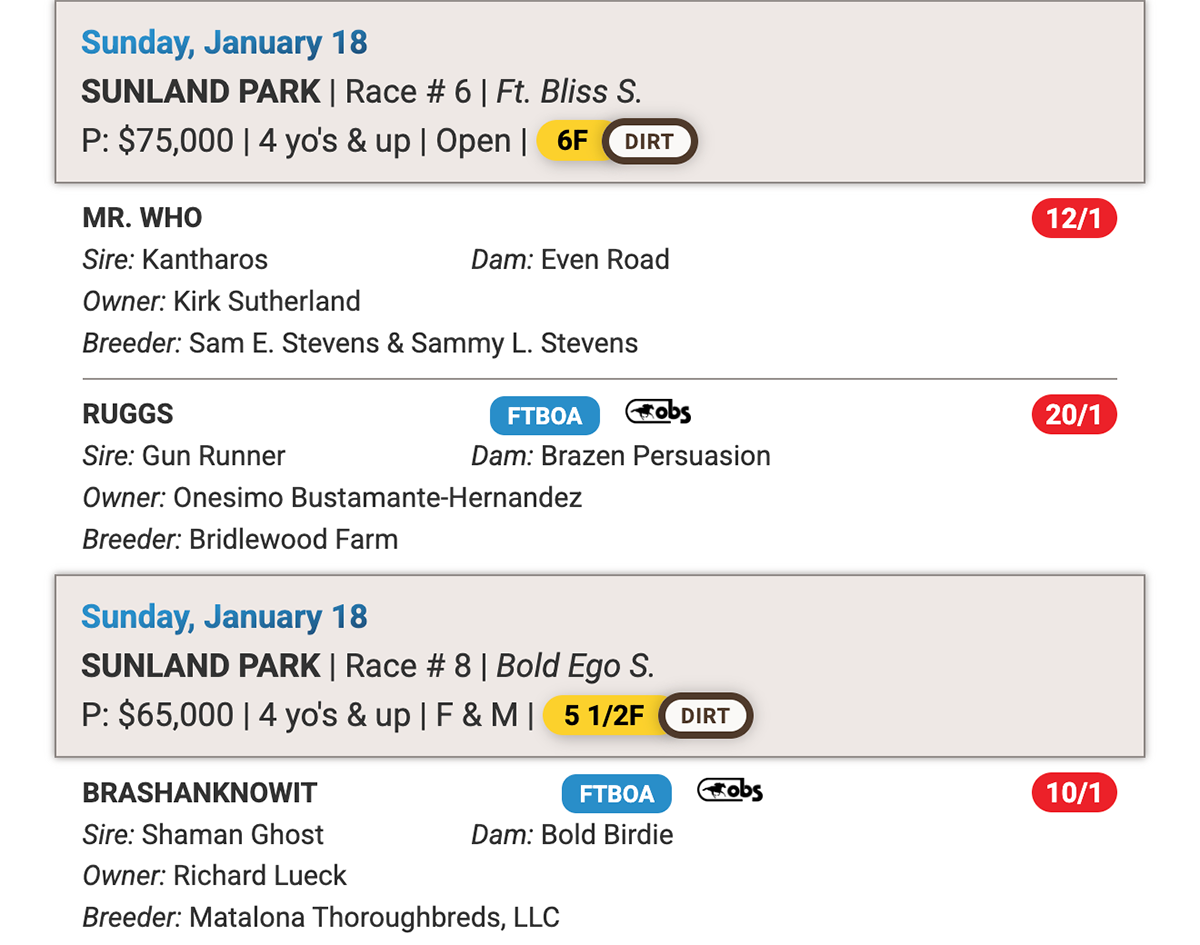Click the FTBOA badge for Ruggs
Image resolution: width=1200 pixels, height=945 pixels.
pos(544,416)
